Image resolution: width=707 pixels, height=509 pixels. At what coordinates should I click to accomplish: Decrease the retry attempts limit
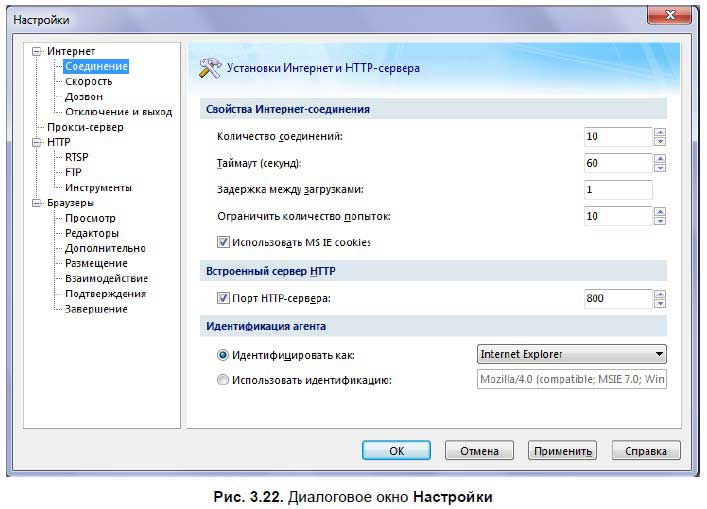click(660, 221)
